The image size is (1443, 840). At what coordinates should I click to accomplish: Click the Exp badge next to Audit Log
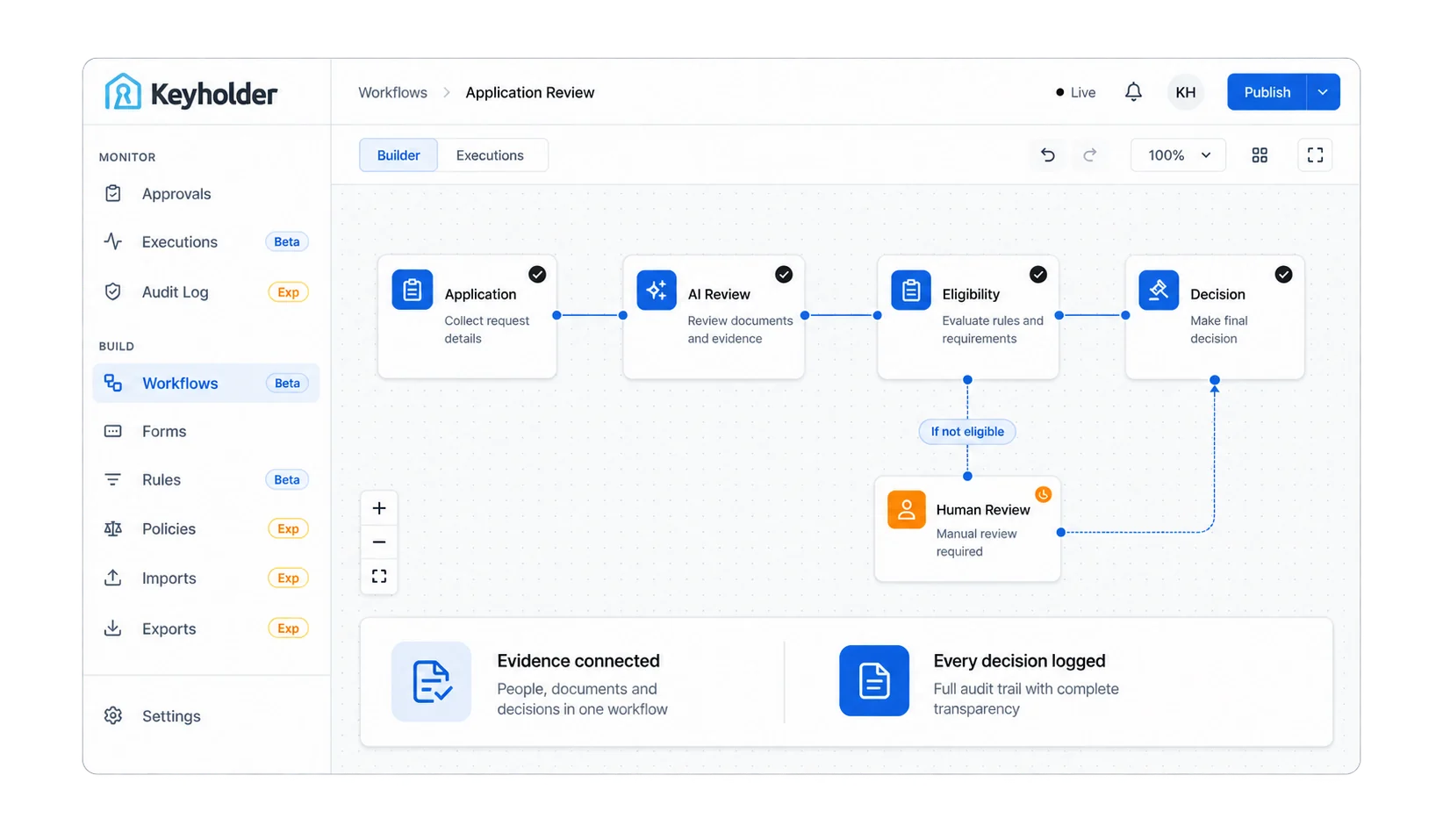click(288, 292)
